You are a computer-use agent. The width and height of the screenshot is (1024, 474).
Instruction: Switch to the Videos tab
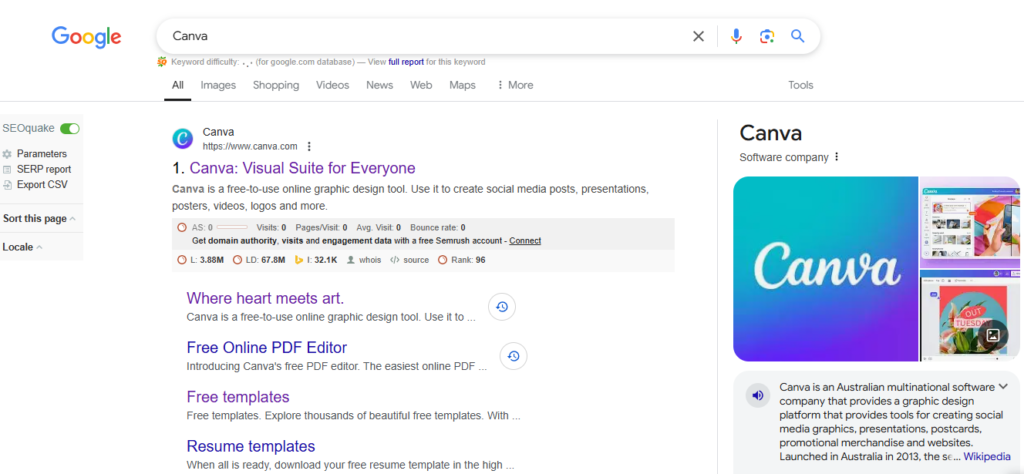coord(332,85)
